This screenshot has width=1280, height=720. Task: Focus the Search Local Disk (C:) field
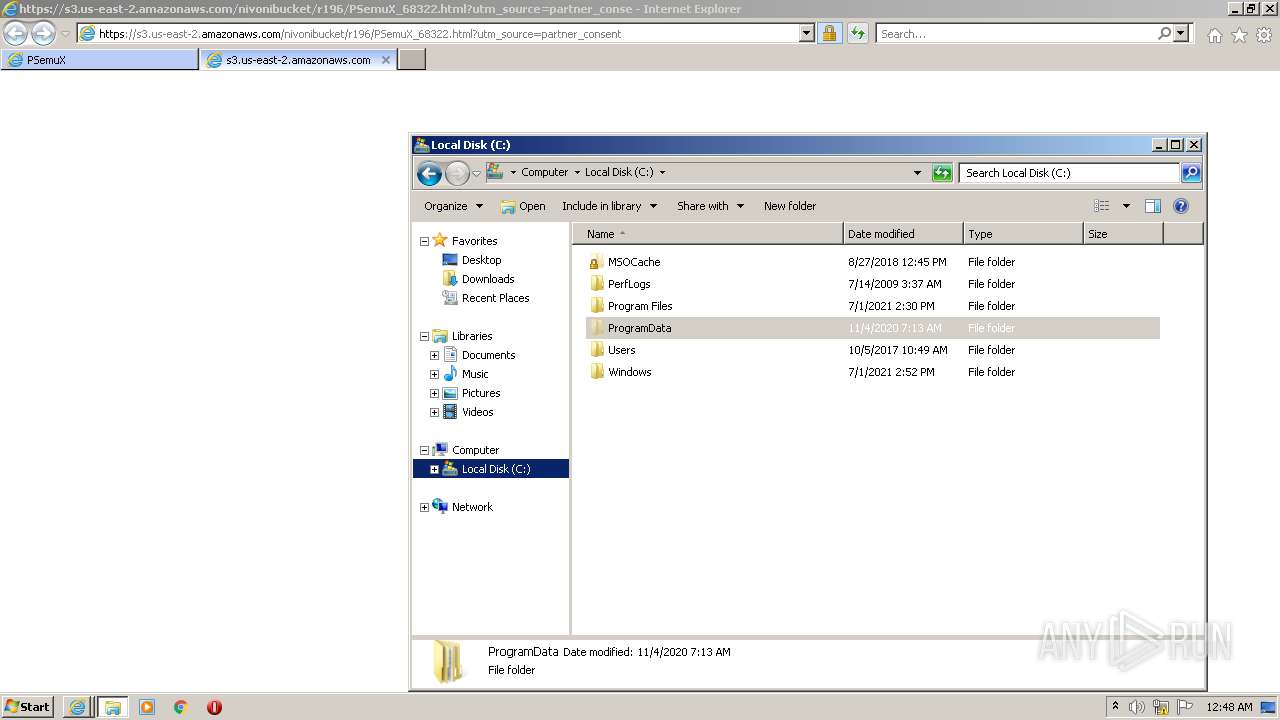point(1070,173)
